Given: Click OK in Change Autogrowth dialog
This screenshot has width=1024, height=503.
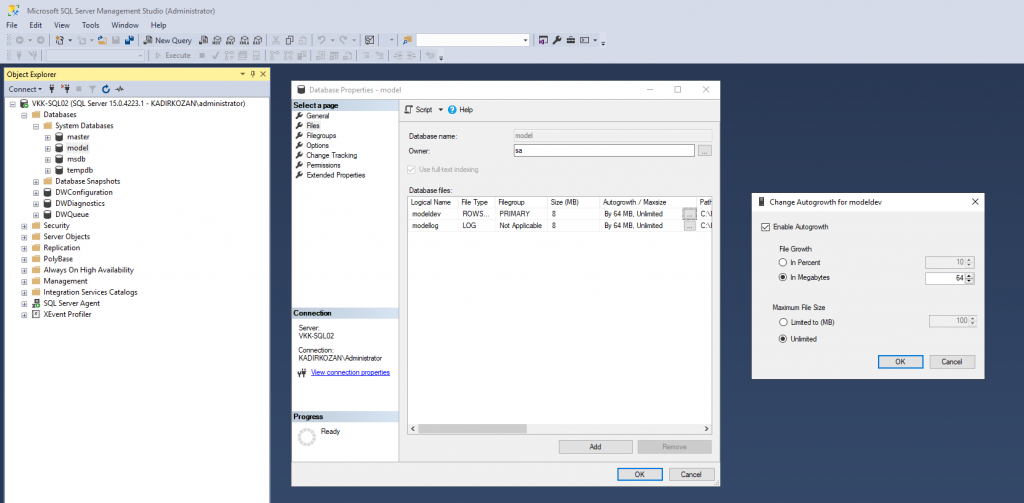Looking at the screenshot, I should [900, 361].
